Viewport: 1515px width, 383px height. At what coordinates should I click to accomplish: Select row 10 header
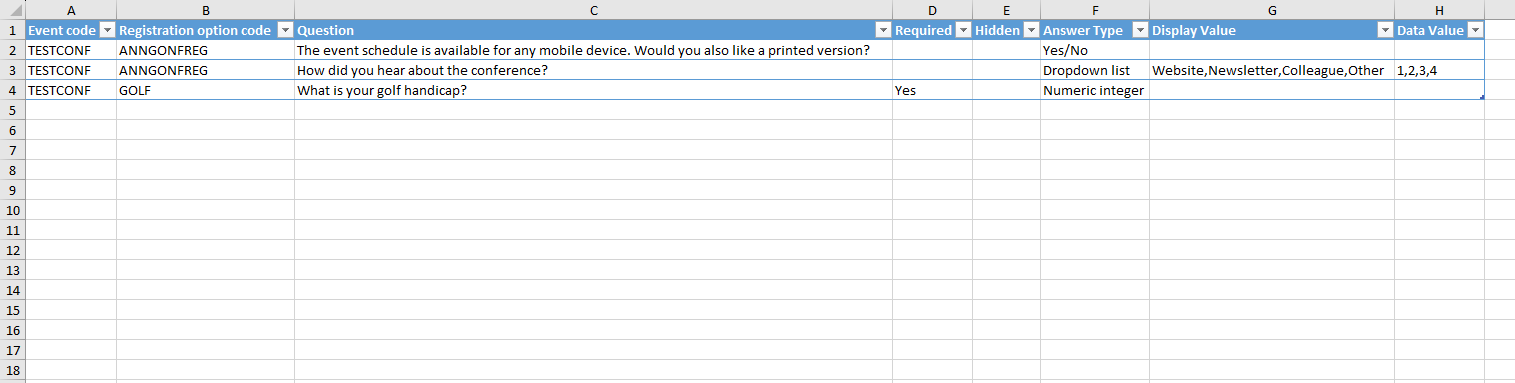(12, 210)
